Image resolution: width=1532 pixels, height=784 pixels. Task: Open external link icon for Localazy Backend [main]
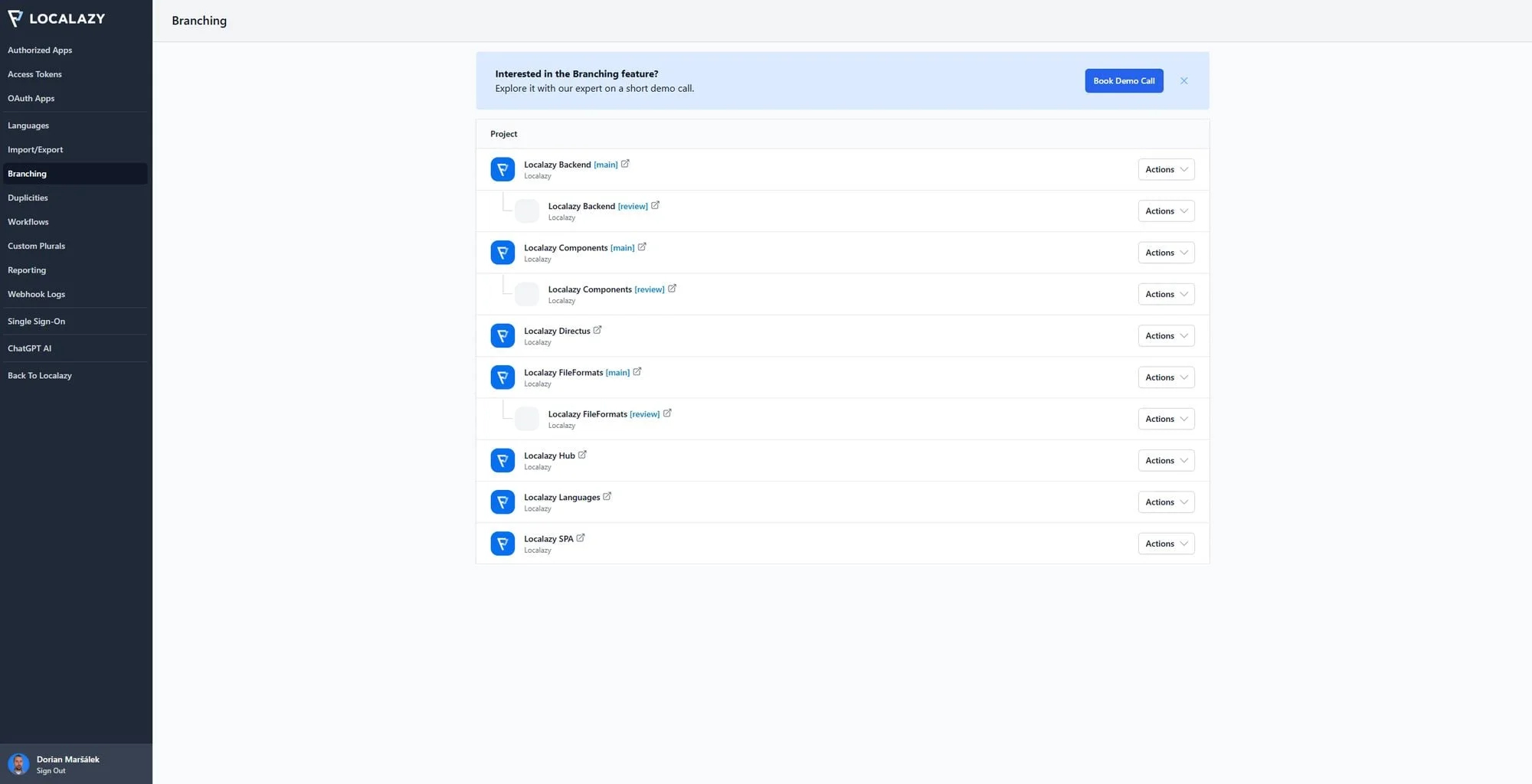[x=625, y=164]
